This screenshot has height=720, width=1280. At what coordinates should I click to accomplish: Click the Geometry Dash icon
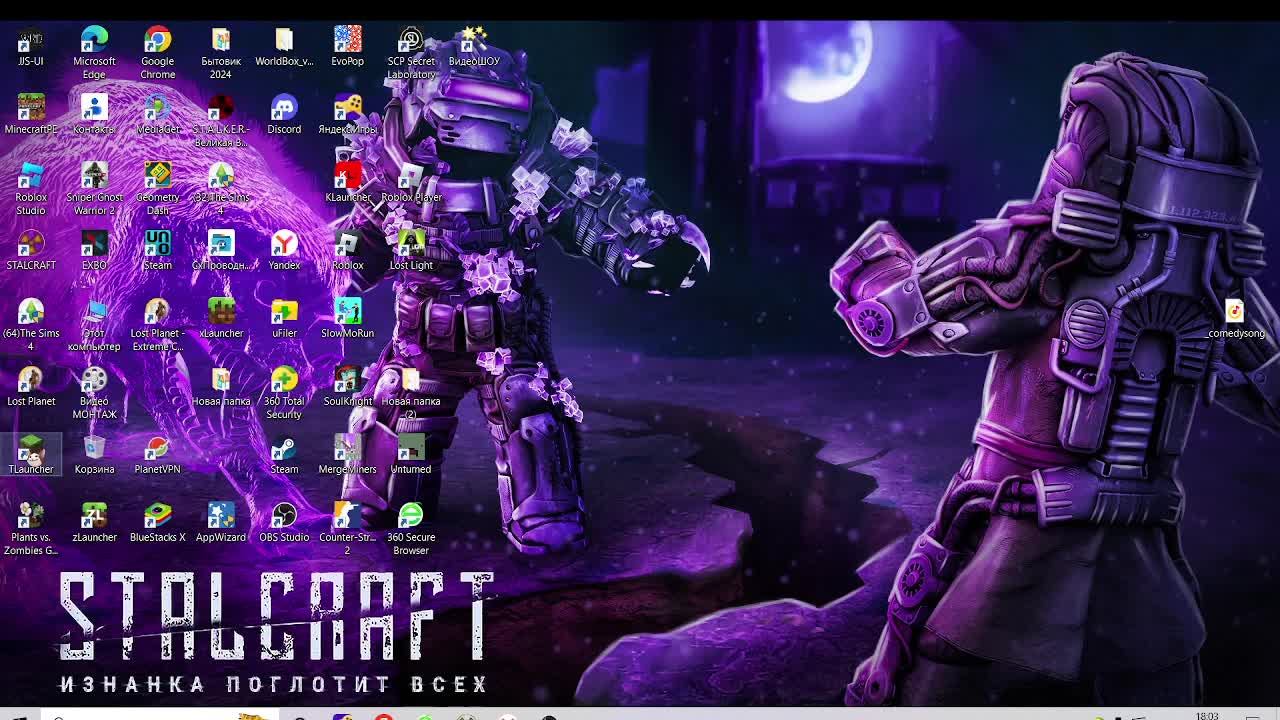pos(157,189)
